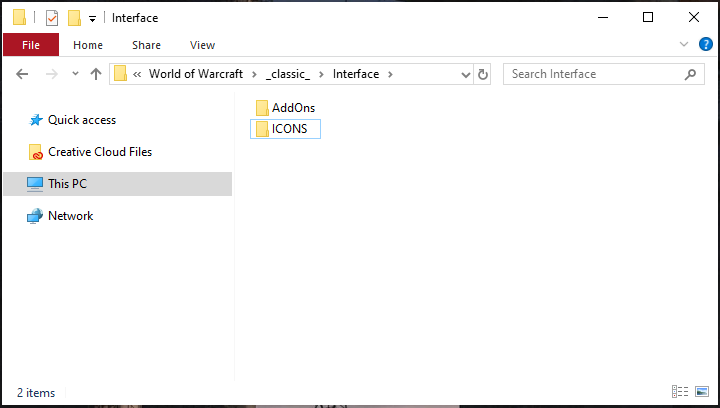This screenshot has height=408, width=720.
Task: Open the Customize Quick Access Toolbar dropdown
Action: 92,18
